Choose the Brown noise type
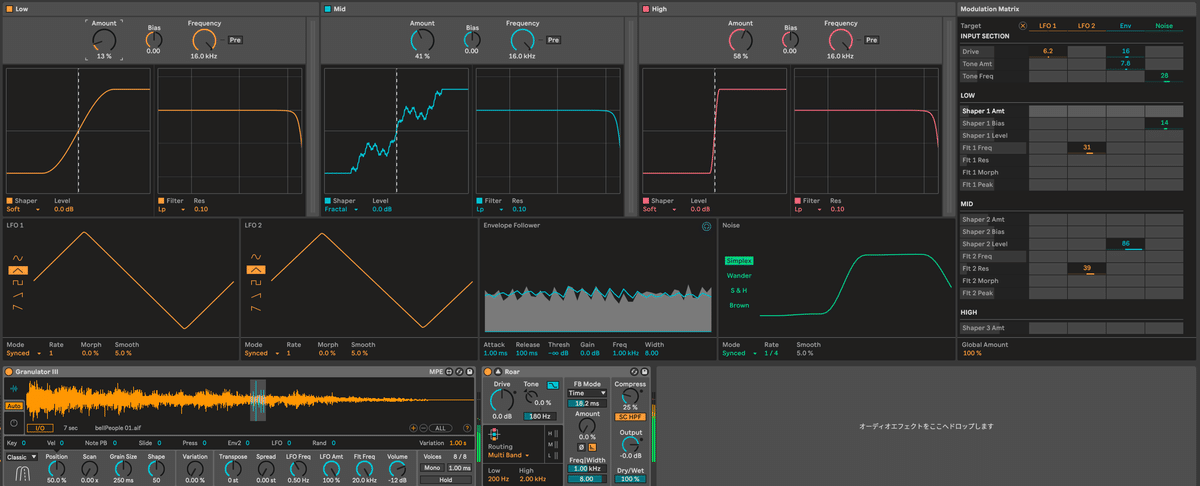 click(739, 305)
